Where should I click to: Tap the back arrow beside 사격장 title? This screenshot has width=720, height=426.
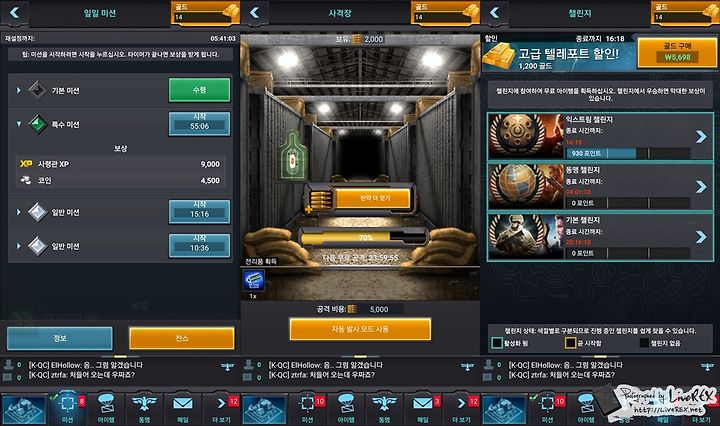(254, 13)
